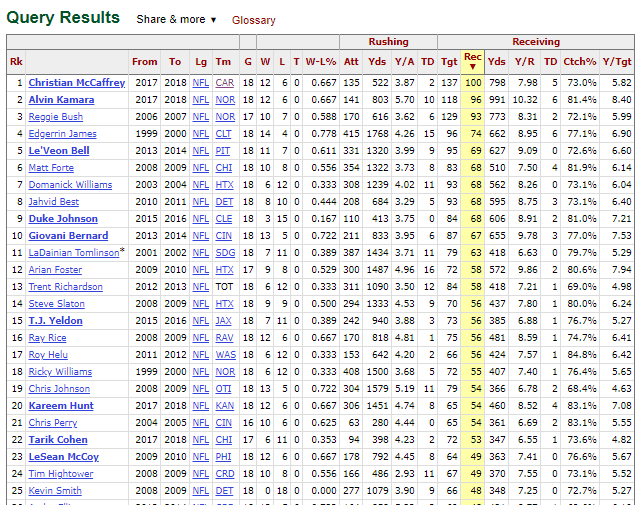This screenshot has height=505, width=642.
Task: Open CLE team link for Duke Johnson
Action: (x=224, y=219)
